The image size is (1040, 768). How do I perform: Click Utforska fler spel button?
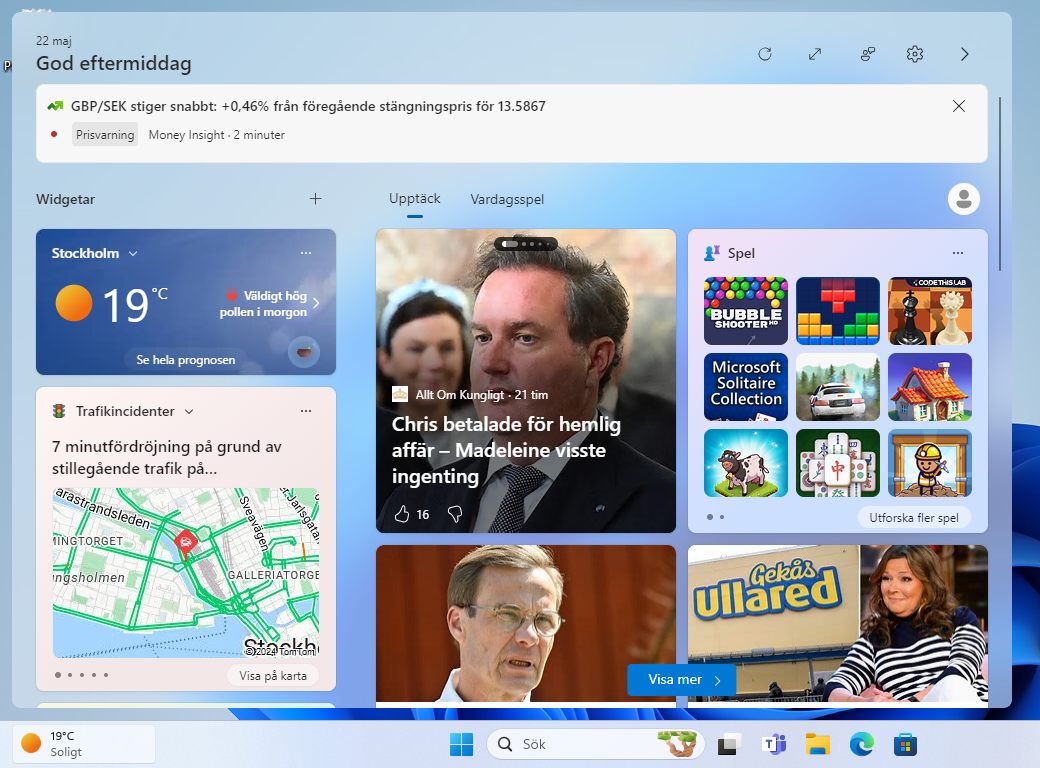point(914,517)
